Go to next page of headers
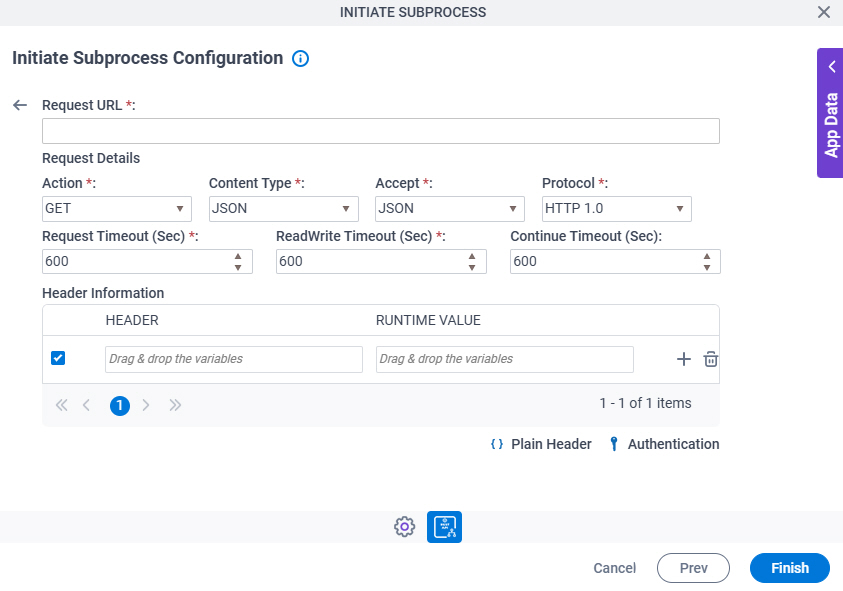Image resolution: width=843 pixels, height=591 pixels. click(x=146, y=405)
